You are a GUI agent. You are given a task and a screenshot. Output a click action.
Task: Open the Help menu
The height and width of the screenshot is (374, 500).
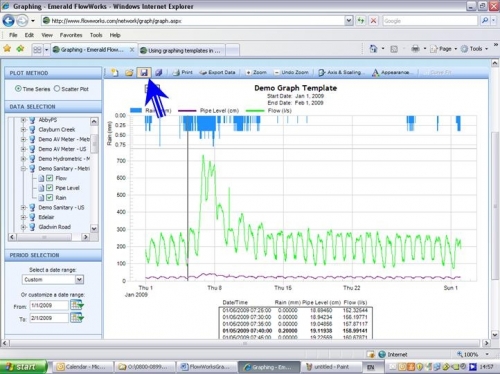pos(115,35)
